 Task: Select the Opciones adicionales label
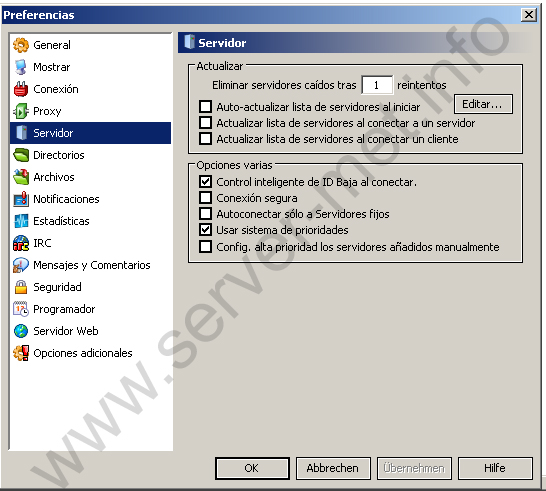(83, 353)
